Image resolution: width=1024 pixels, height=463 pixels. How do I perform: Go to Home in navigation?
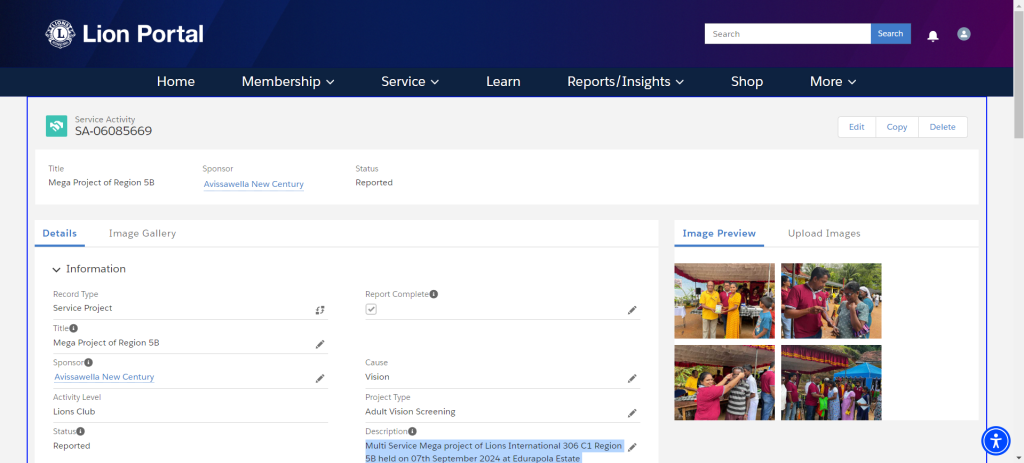(176, 82)
